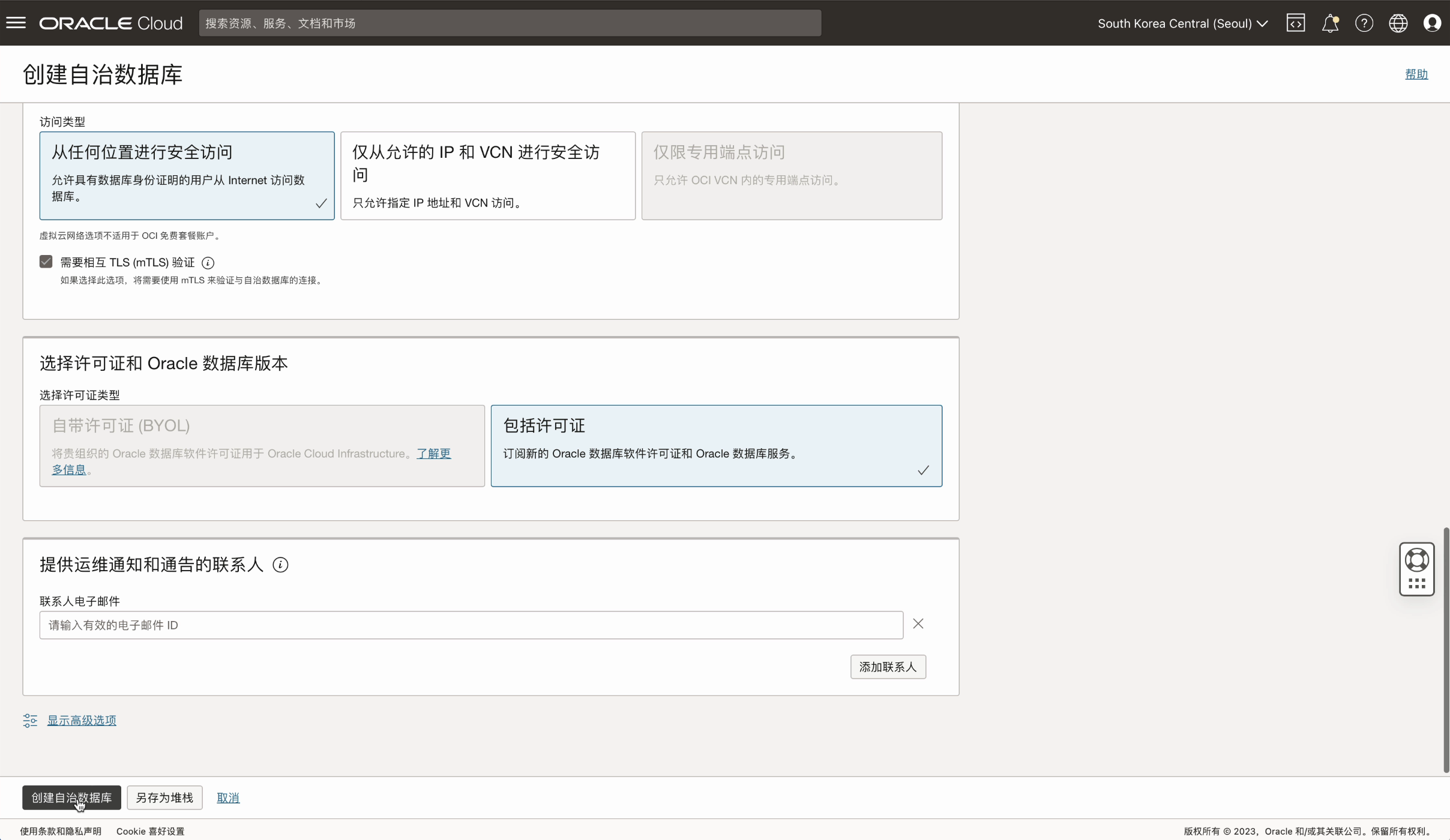Expand 显示高级选项 link

coord(82,721)
